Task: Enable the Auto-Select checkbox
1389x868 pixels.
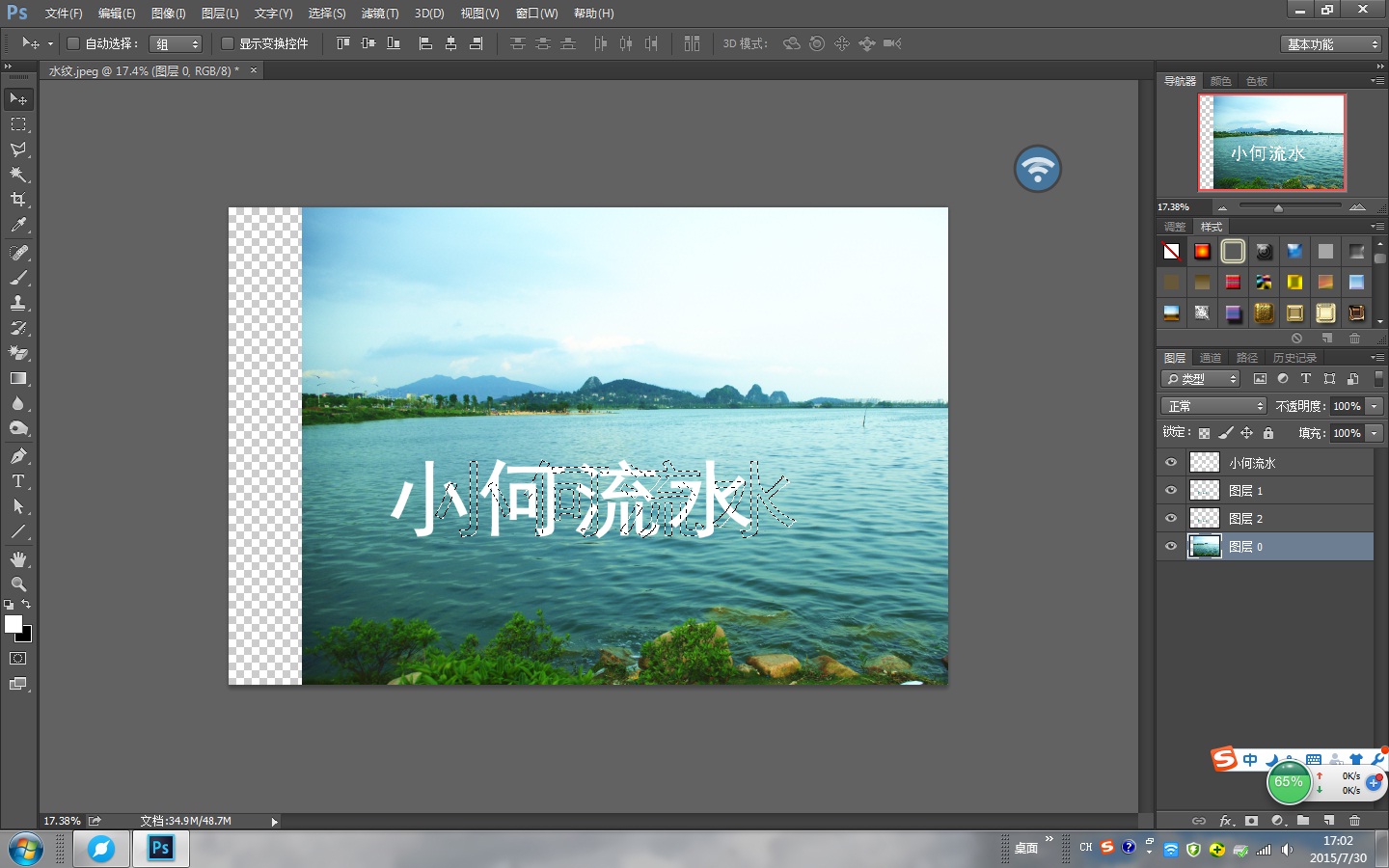Action: pos(72,43)
